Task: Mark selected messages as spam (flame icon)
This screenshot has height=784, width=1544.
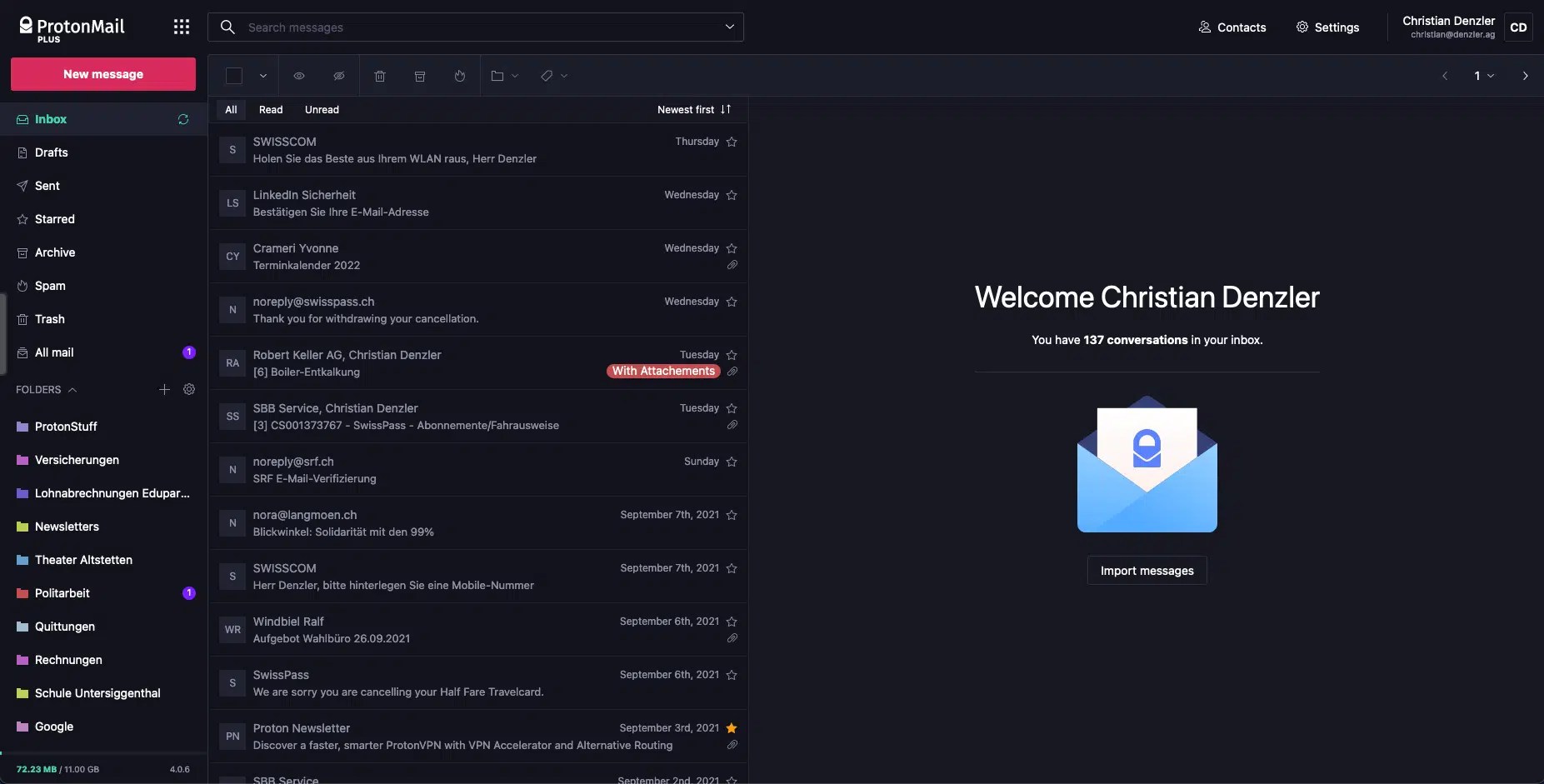Action: [460, 76]
